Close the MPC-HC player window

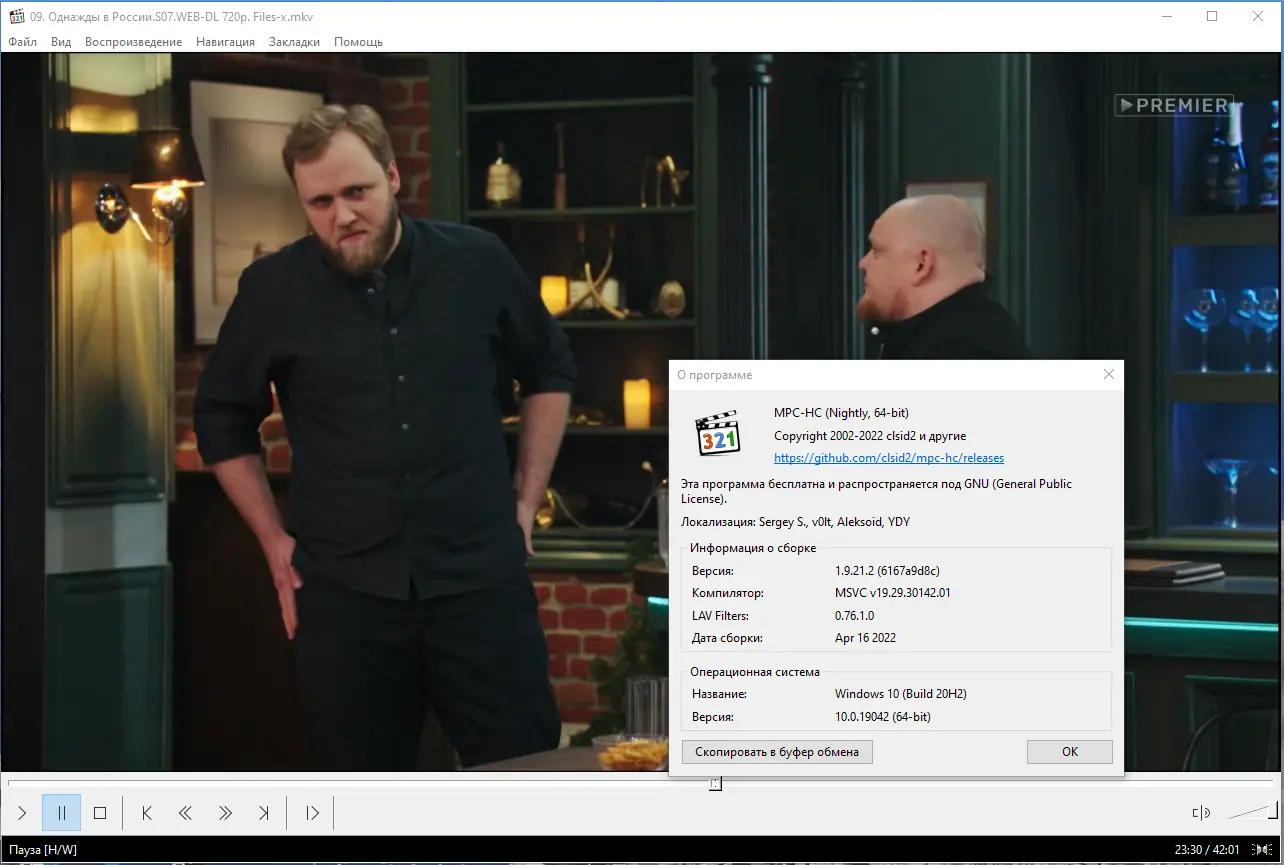(x=1258, y=16)
